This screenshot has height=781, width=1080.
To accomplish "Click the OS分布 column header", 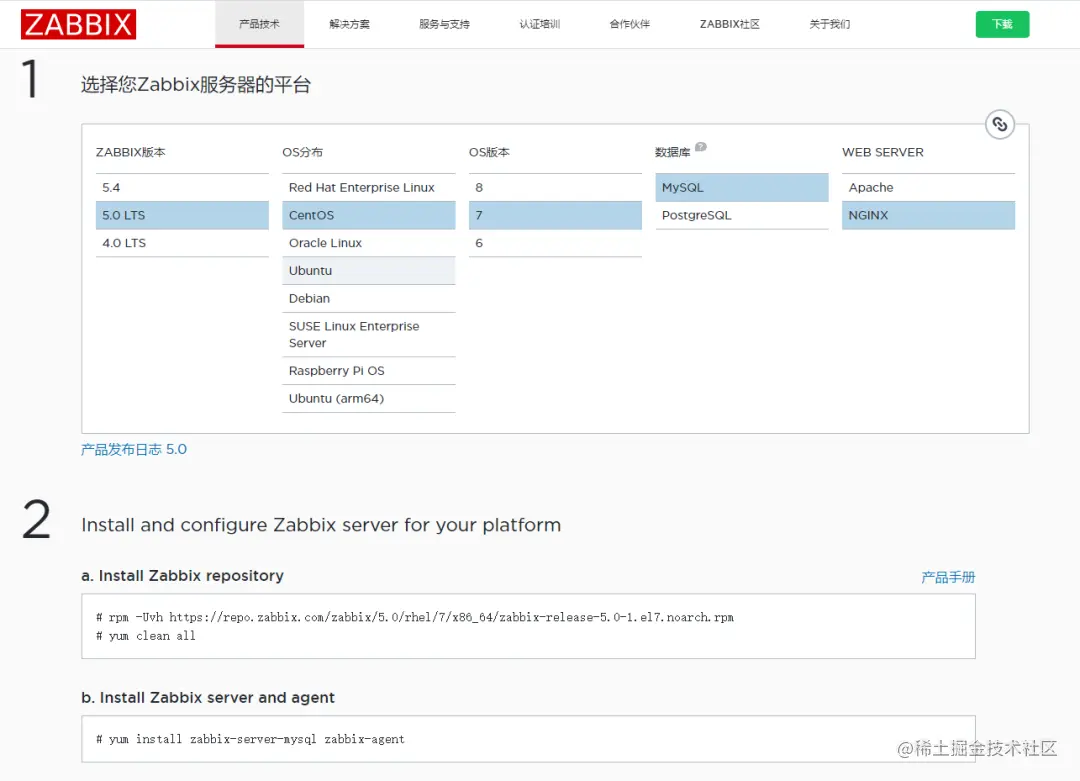I will [302, 152].
